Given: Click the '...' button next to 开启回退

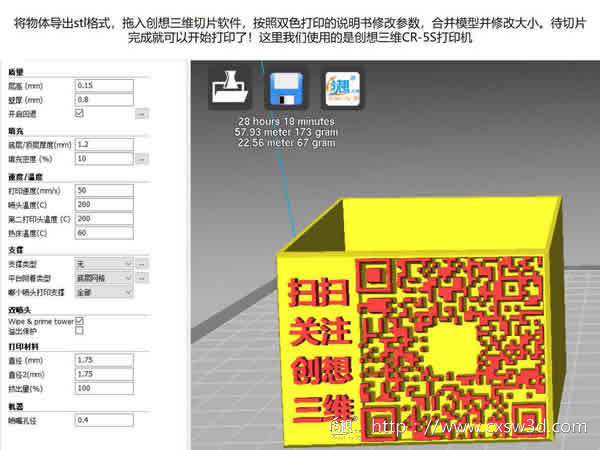Looking at the screenshot, I should [x=141, y=114].
